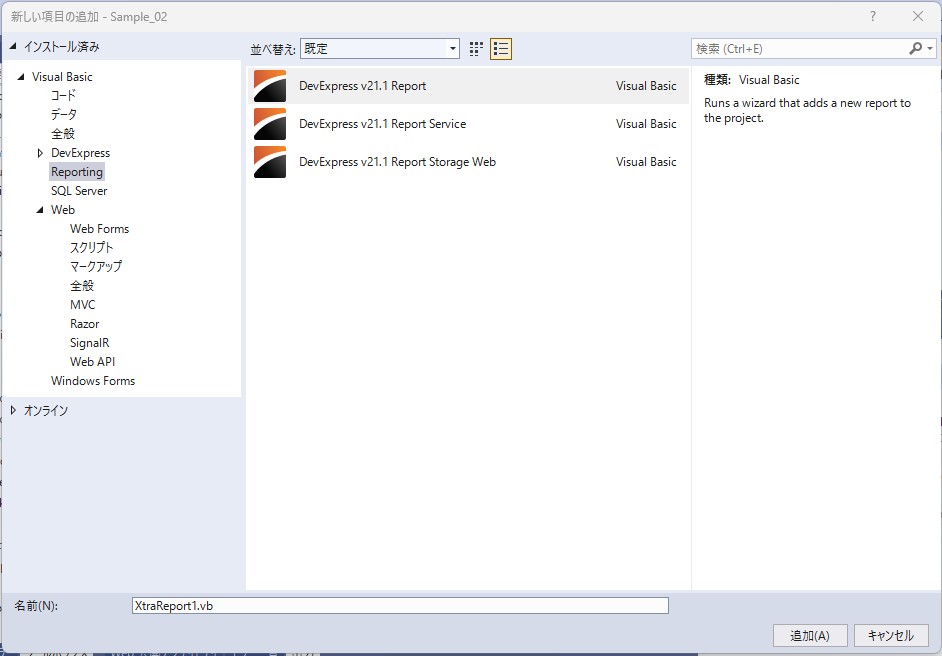Screen dimensions: 942x656
Task: Expand the オンライン section
Action: coord(13,410)
